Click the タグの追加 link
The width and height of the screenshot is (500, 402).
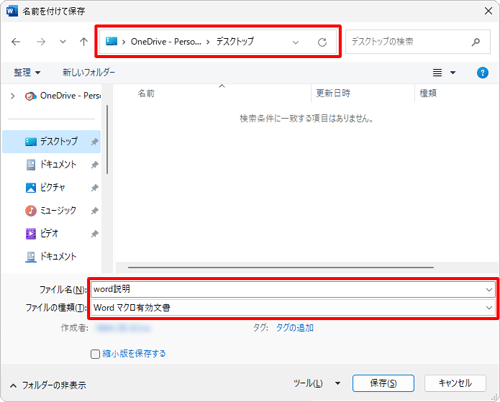pyautogui.click(x=295, y=328)
